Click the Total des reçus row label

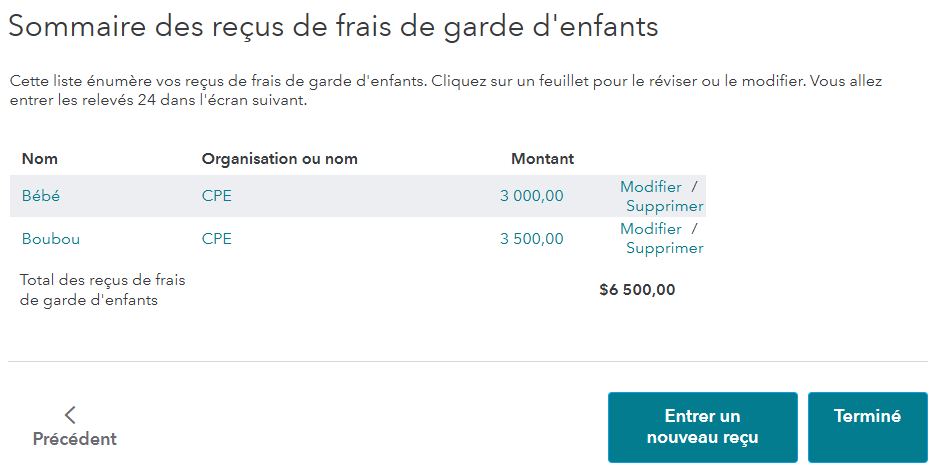(103, 289)
